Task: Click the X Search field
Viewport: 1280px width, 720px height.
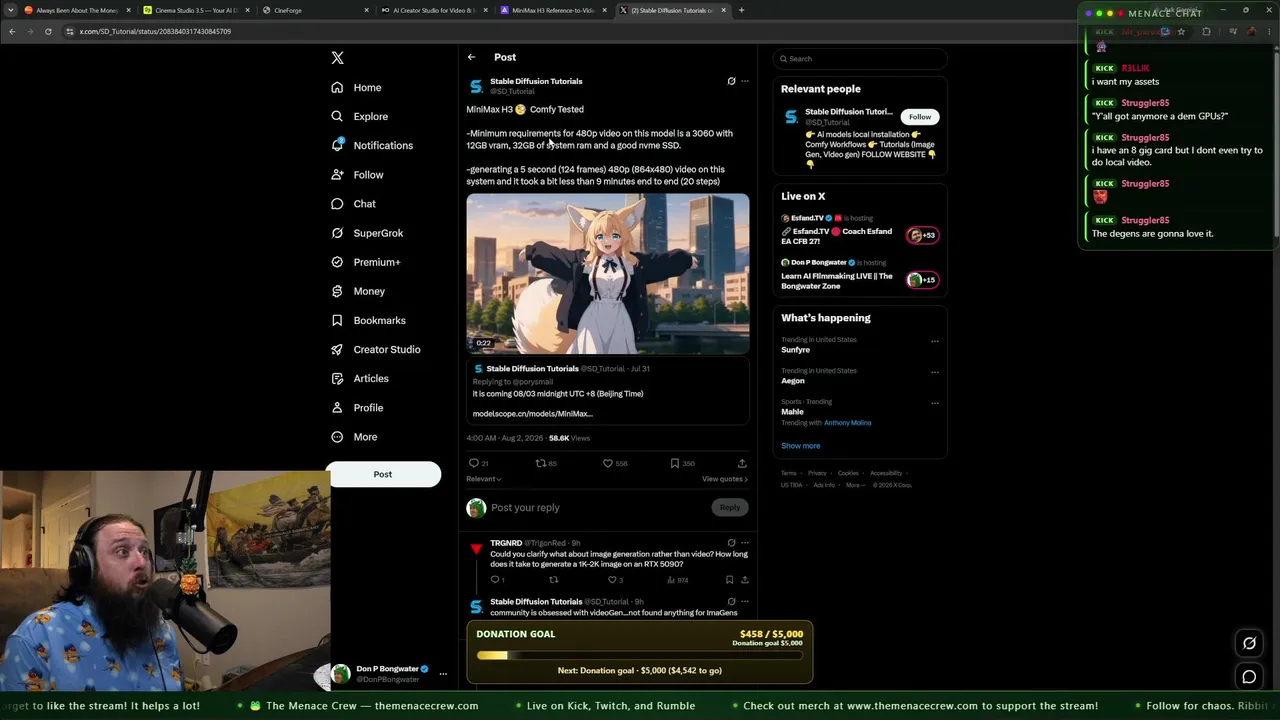Action: point(860,59)
